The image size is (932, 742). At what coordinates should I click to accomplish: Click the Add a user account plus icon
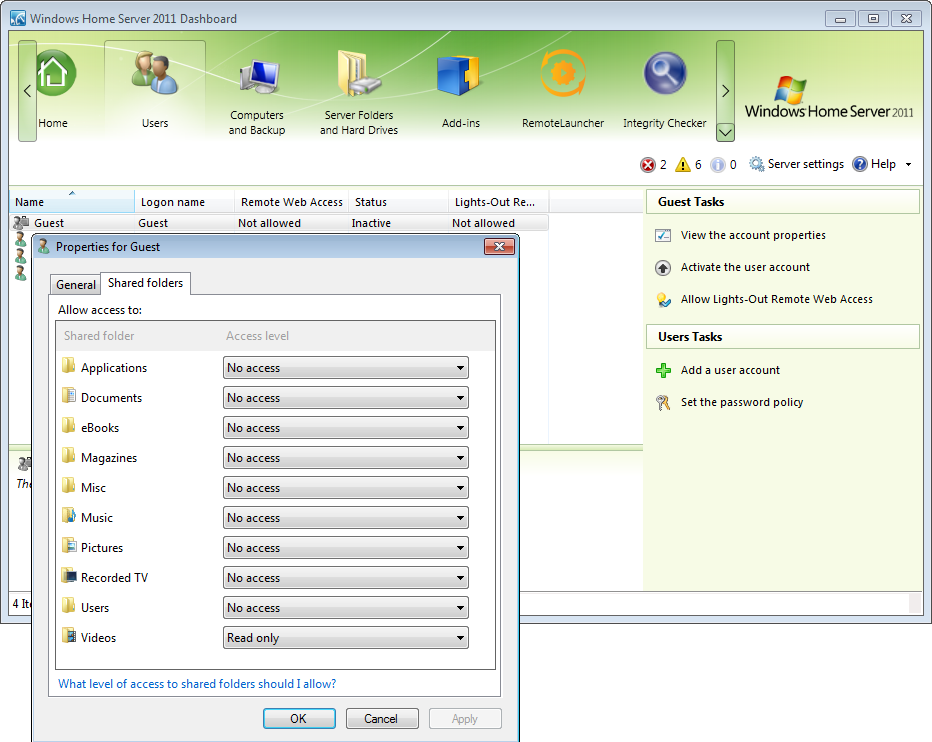(663, 370)
